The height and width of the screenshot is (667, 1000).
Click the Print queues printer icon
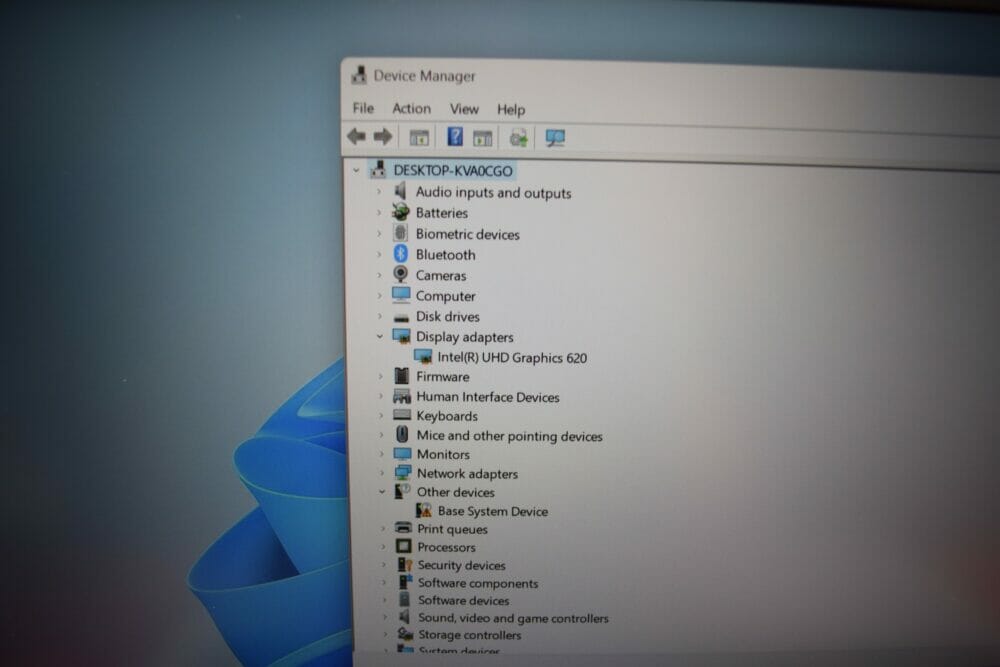(x=403, y=528)
